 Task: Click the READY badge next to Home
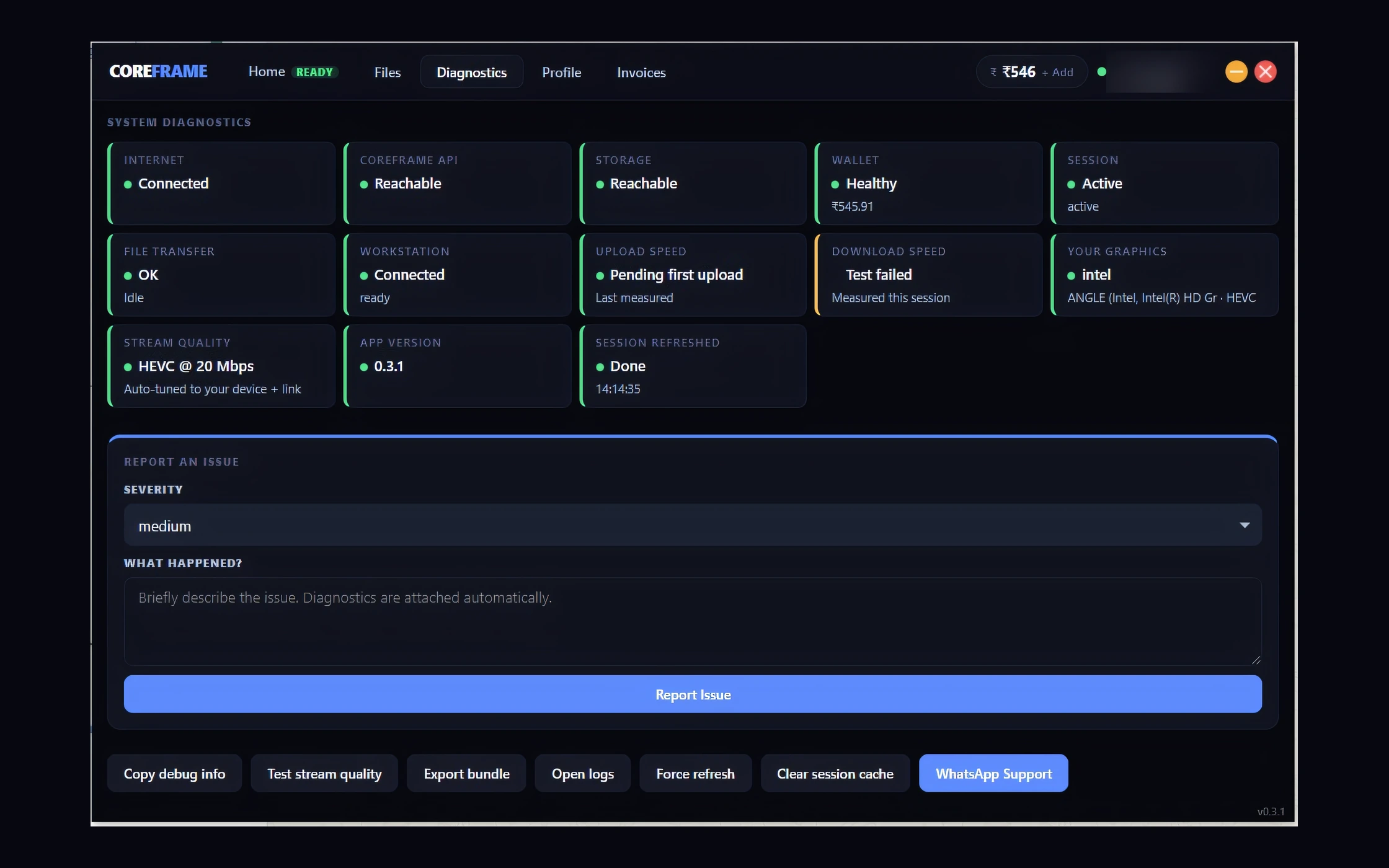point(314,72)
